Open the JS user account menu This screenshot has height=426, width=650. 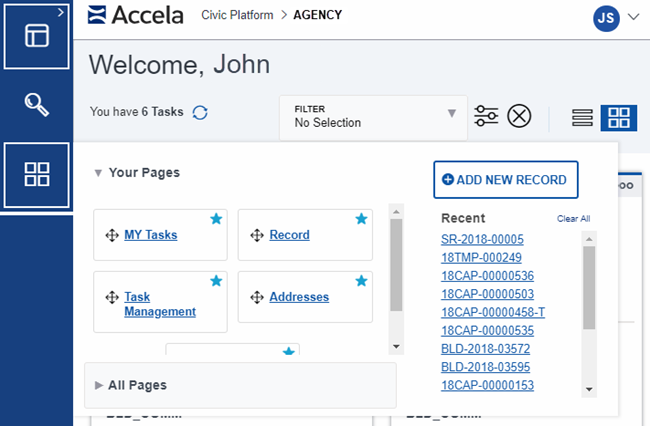click(616, 17)
